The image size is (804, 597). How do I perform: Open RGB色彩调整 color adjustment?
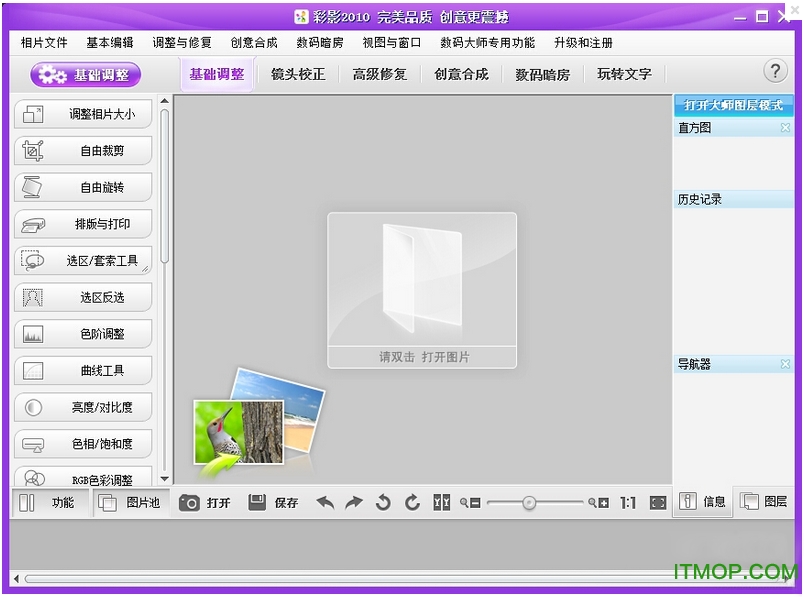coord(83,477)
